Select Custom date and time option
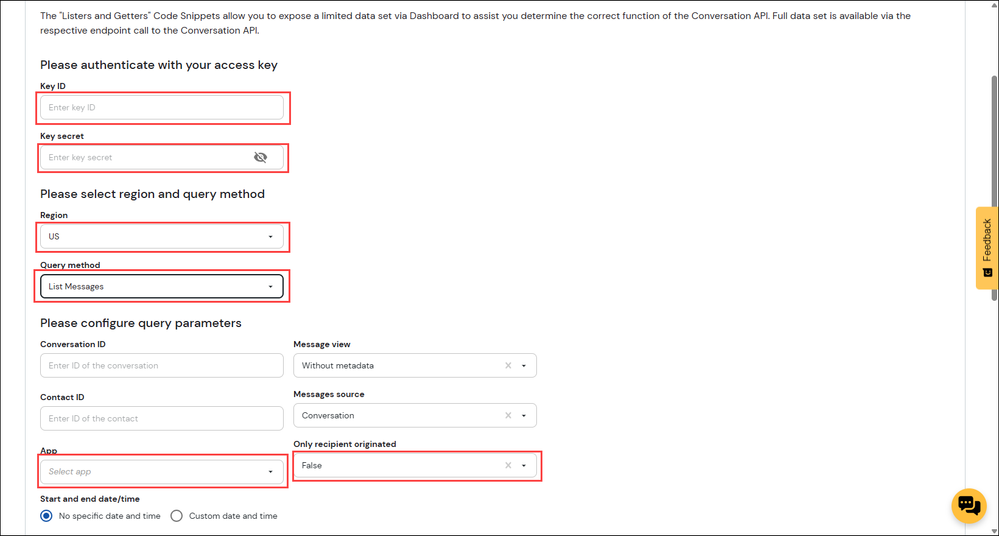This screenshot has width=999, height=536. point(177,516)
